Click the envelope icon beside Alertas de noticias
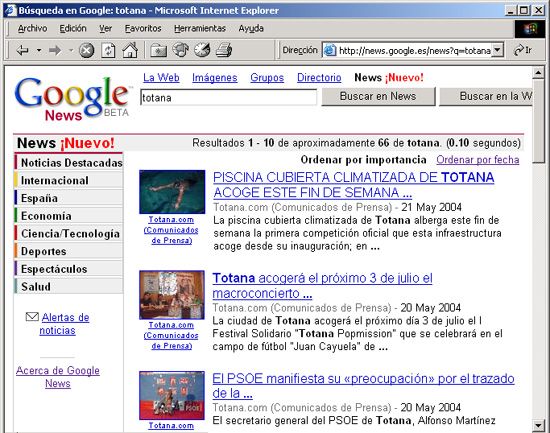550x433 pixels. (32, 317)
